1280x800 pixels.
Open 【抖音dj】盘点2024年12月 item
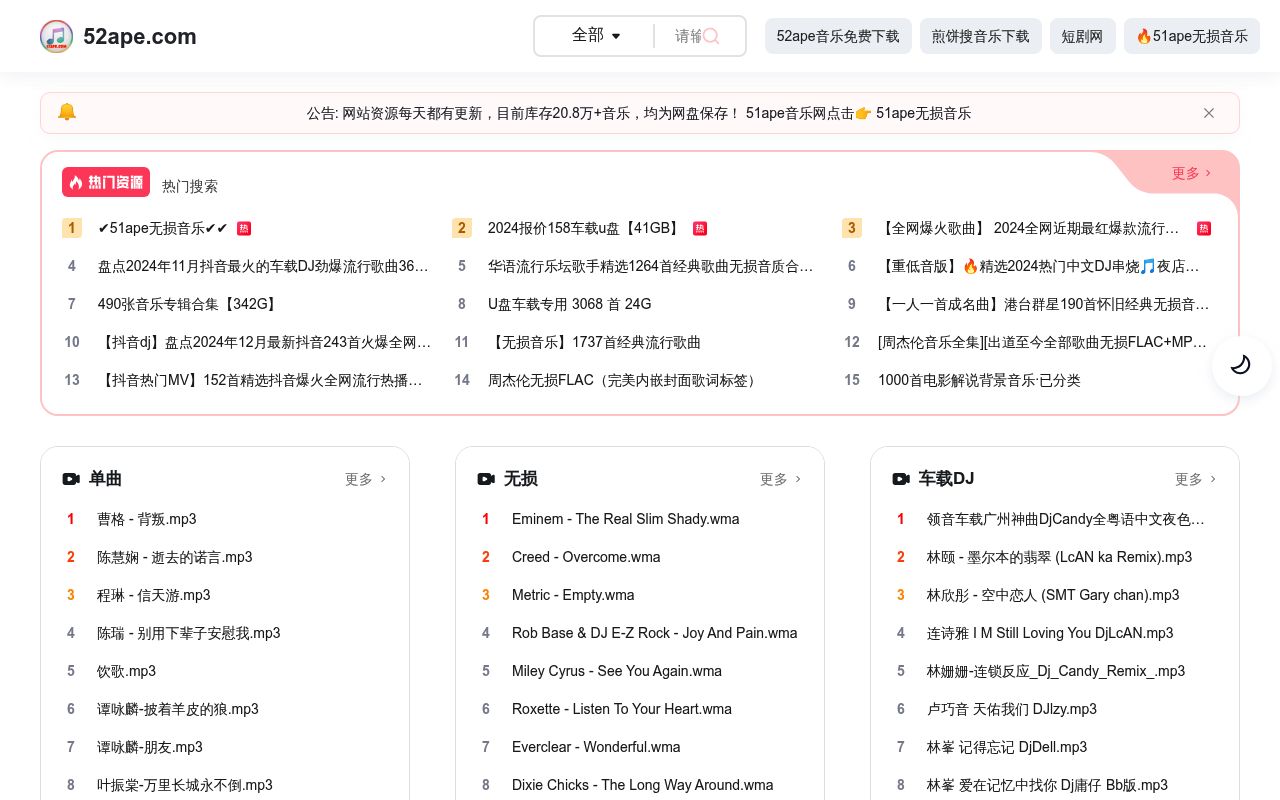click(x=265, y=342)
